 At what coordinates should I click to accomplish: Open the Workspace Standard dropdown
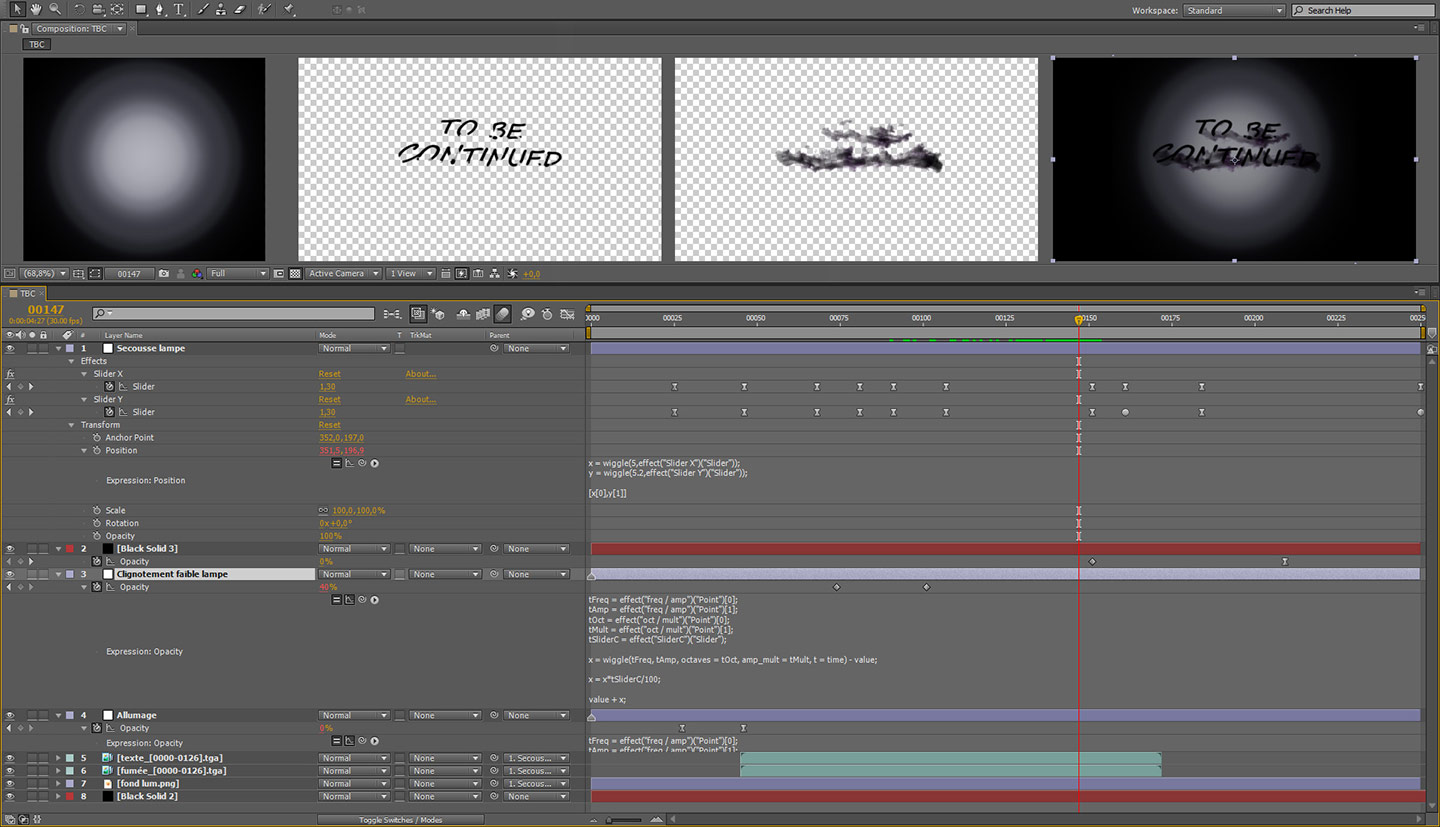click(1234, 10)
